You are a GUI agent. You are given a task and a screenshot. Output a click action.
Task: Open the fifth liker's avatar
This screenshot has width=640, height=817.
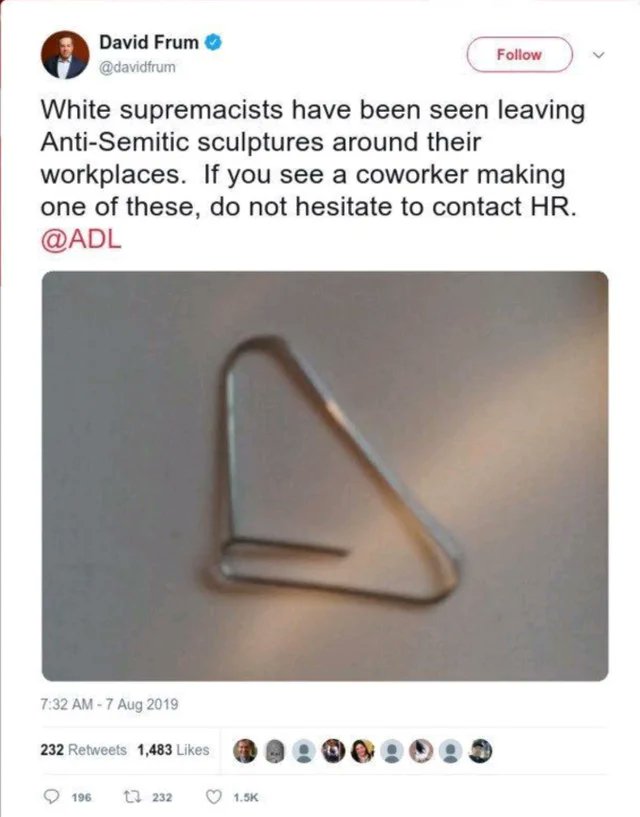[x=363, y=751]
